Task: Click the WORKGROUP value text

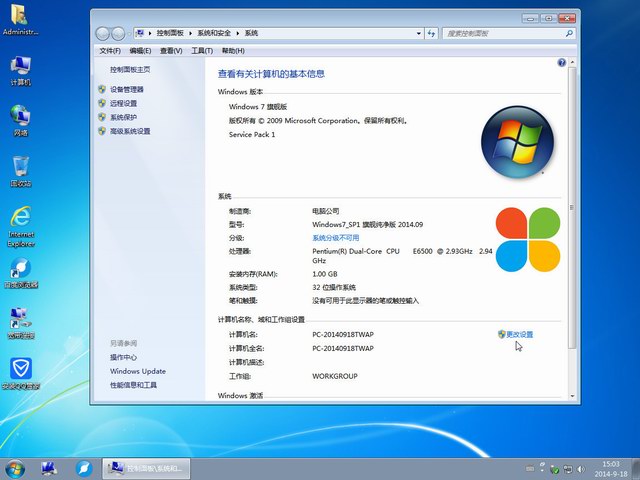Action: tap(335, 376)
